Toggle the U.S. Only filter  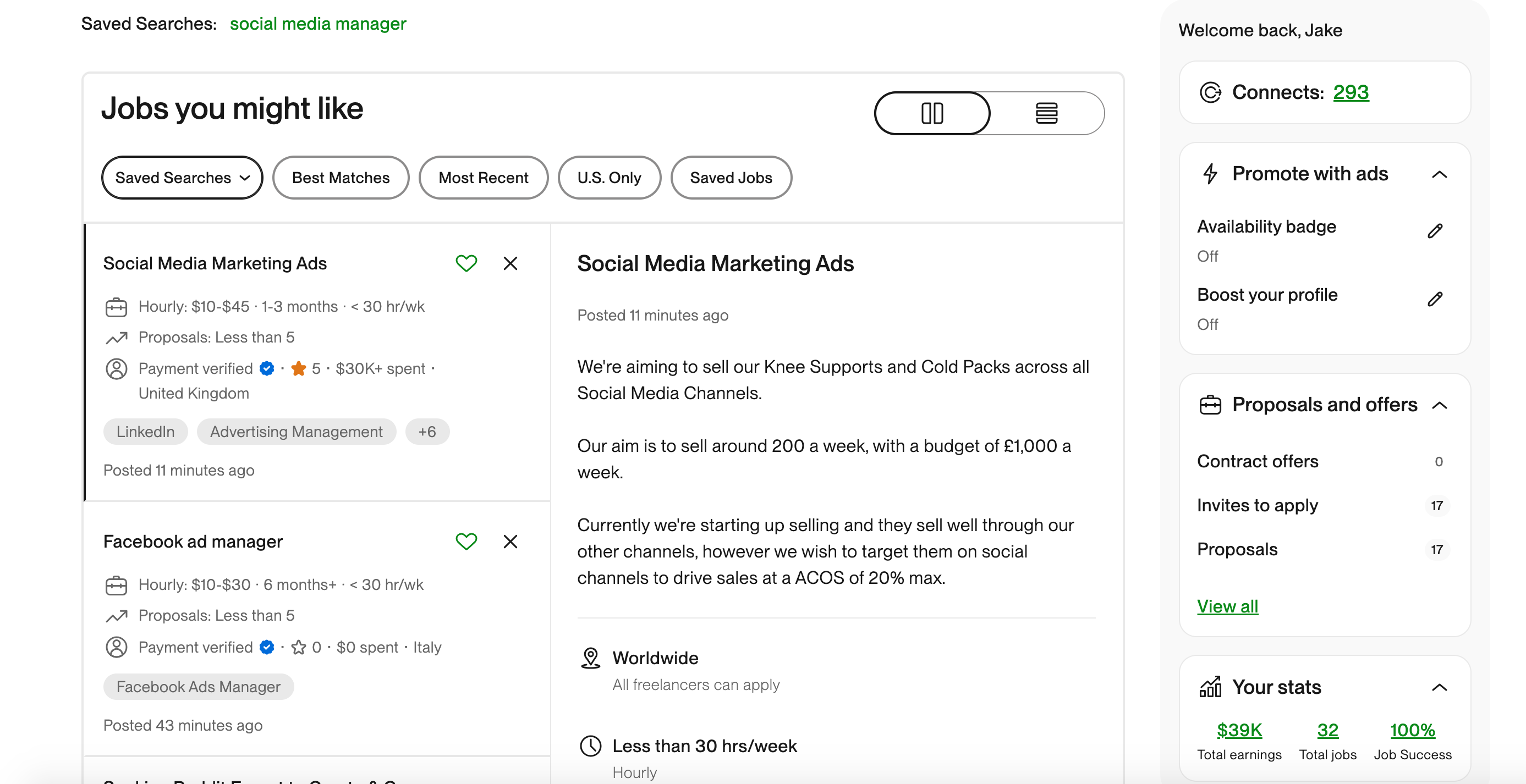tap(609, 177)
